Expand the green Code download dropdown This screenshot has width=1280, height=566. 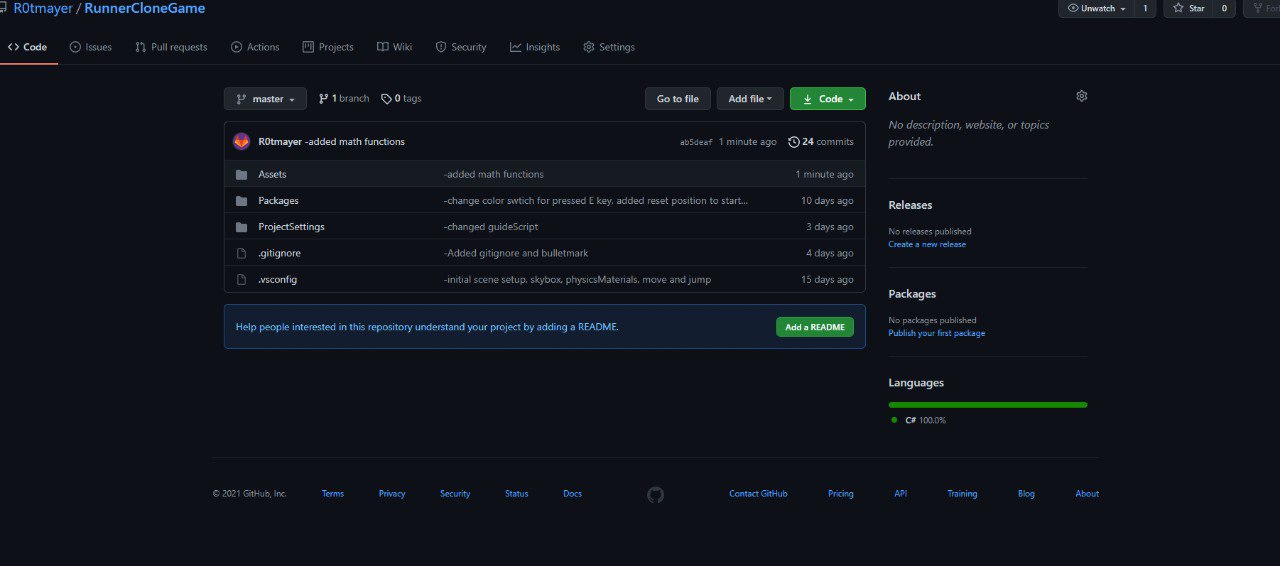click(x=828, y=99)
